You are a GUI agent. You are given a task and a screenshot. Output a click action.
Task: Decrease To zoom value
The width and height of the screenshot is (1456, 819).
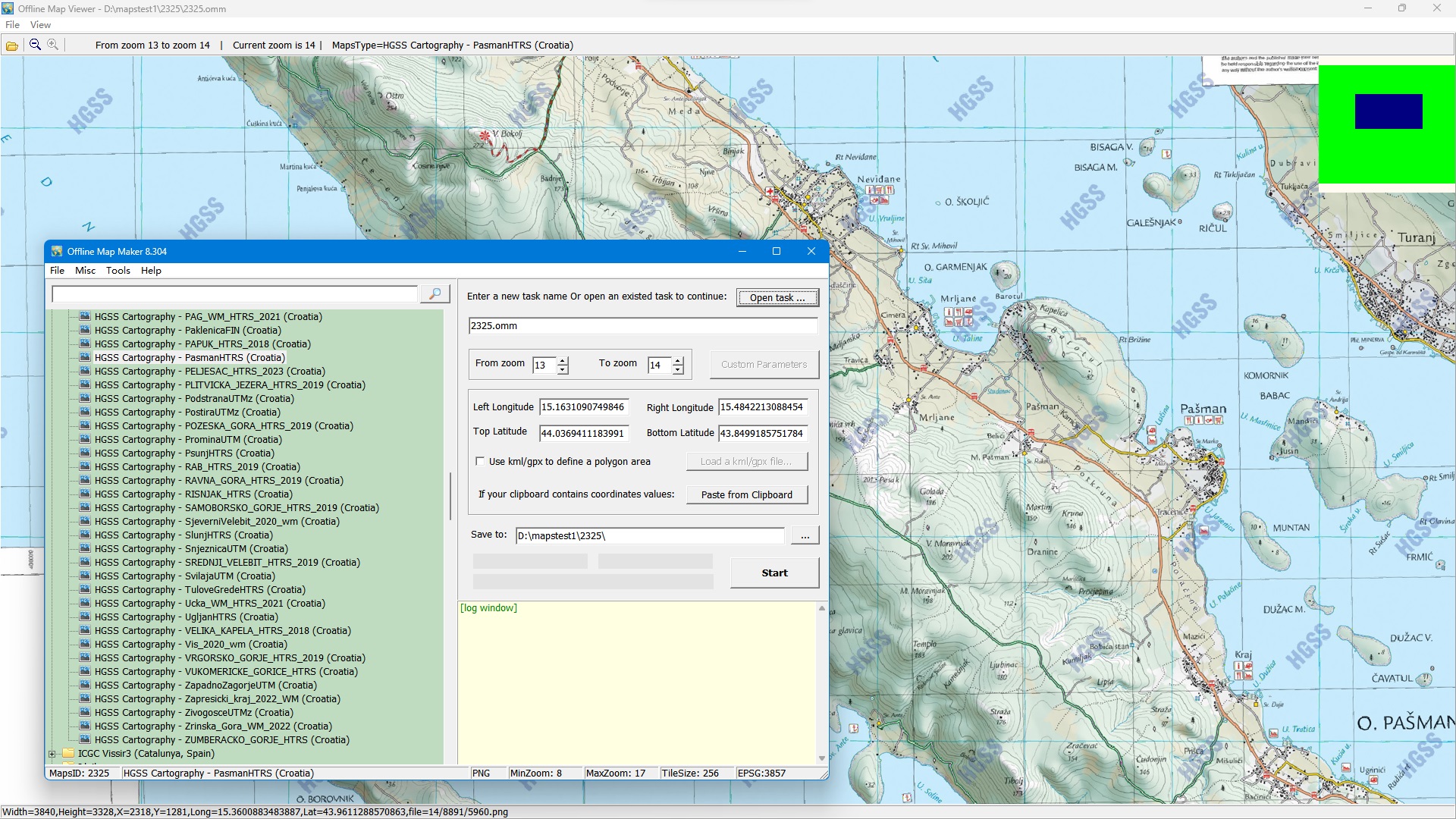pyautogui.click(x=678, y=369)
